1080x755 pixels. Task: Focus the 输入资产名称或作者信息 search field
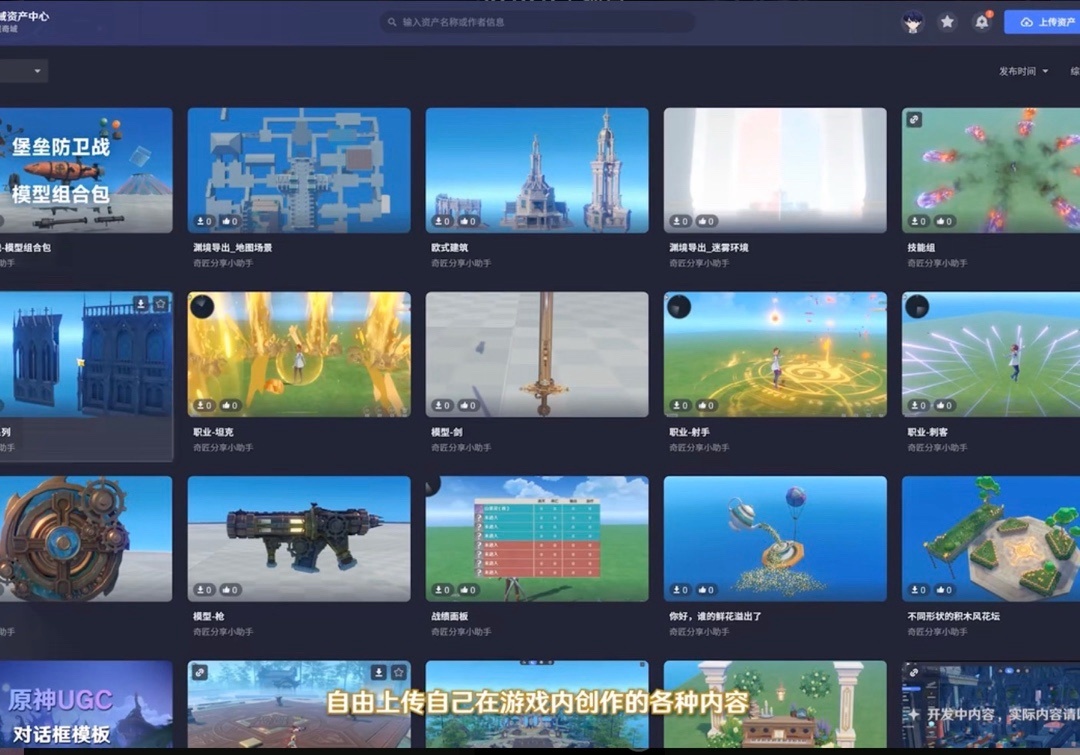537,22
